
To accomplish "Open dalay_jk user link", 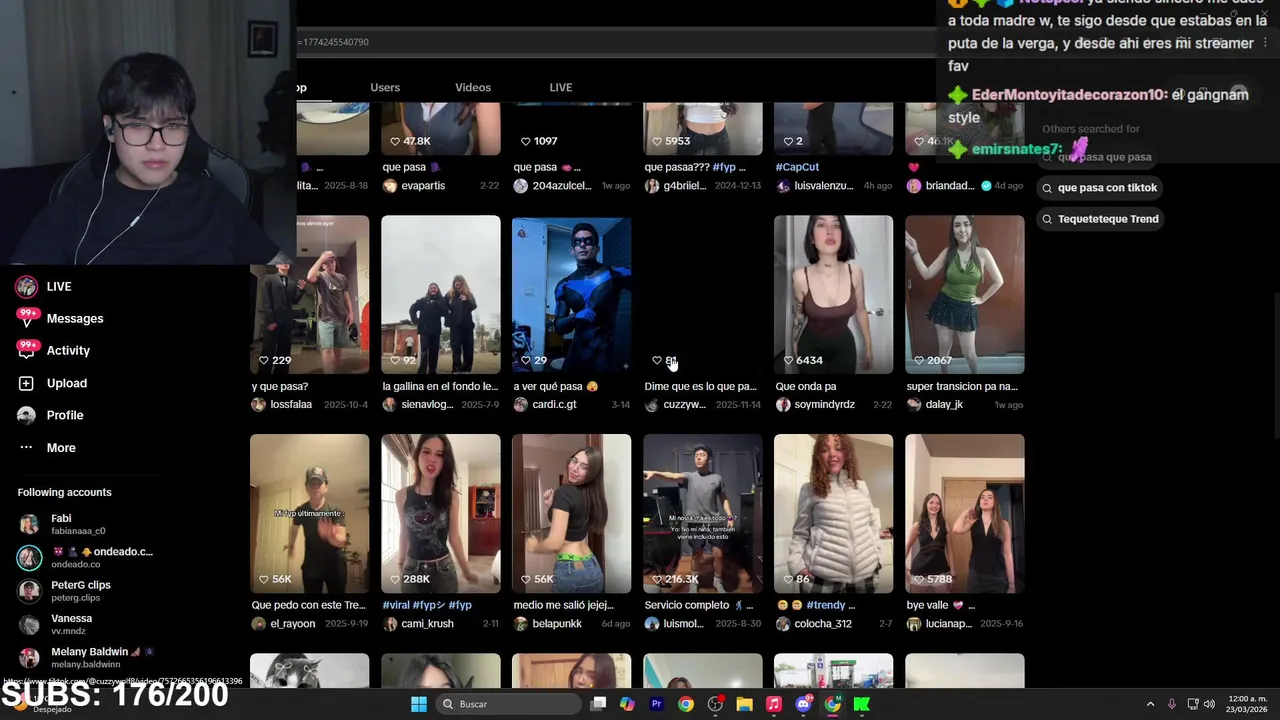I will (x=944, y=405).
